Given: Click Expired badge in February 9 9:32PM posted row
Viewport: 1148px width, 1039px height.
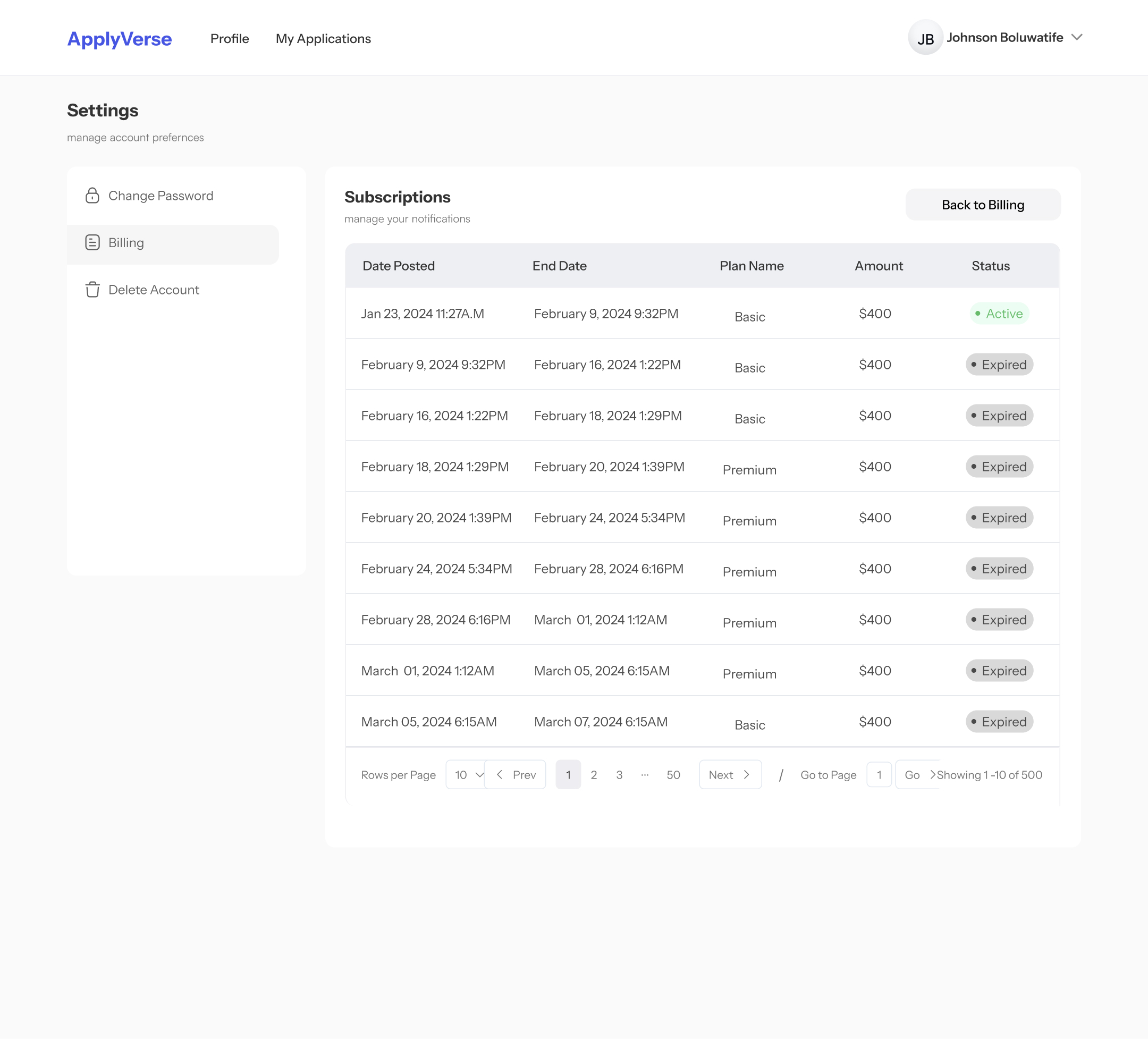Looking at the screenshot, I should tap(999, 365).
